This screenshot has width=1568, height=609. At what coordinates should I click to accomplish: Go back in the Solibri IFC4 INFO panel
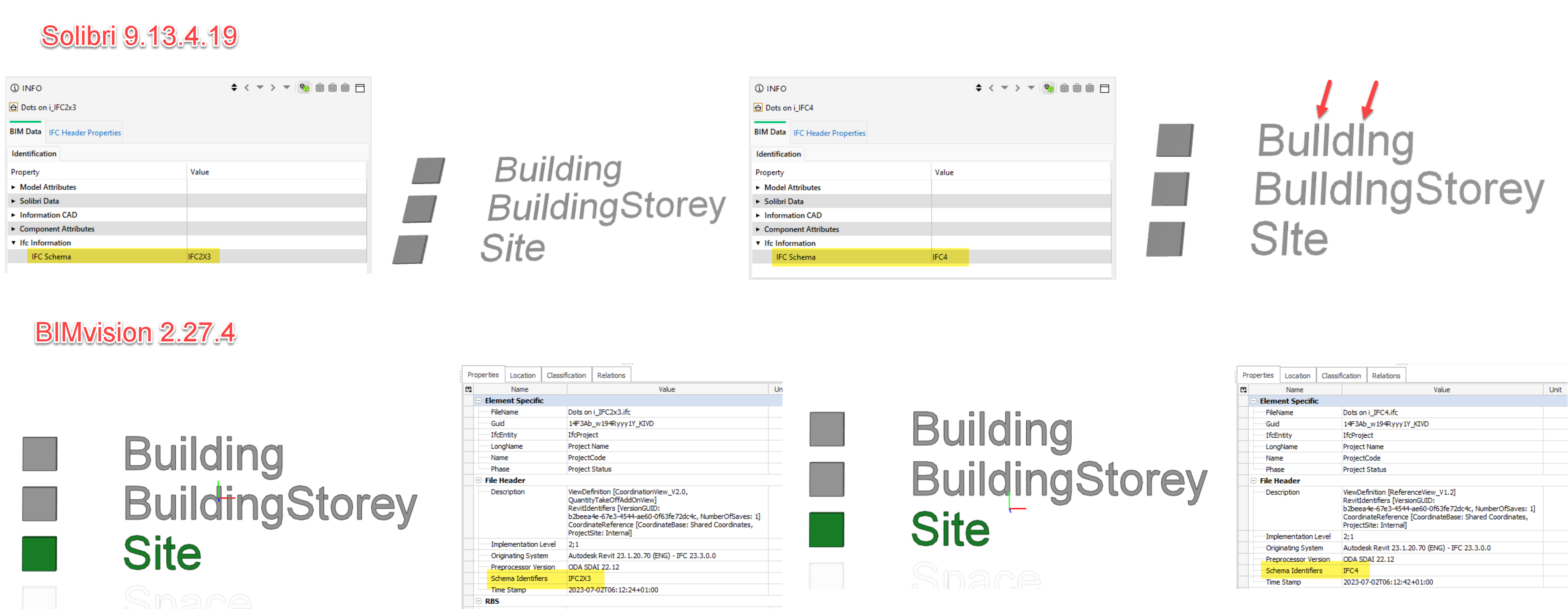click(x=991, y=88)
